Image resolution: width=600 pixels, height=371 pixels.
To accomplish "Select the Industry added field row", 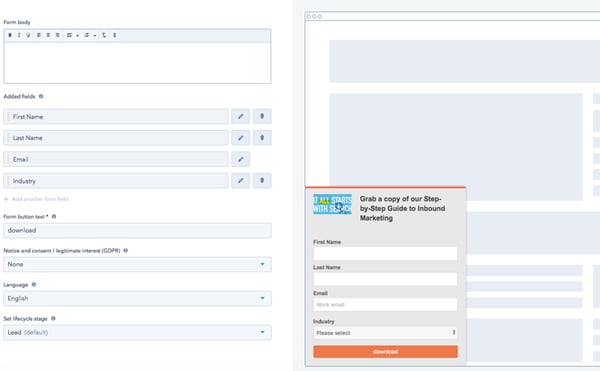I will 116,181.
